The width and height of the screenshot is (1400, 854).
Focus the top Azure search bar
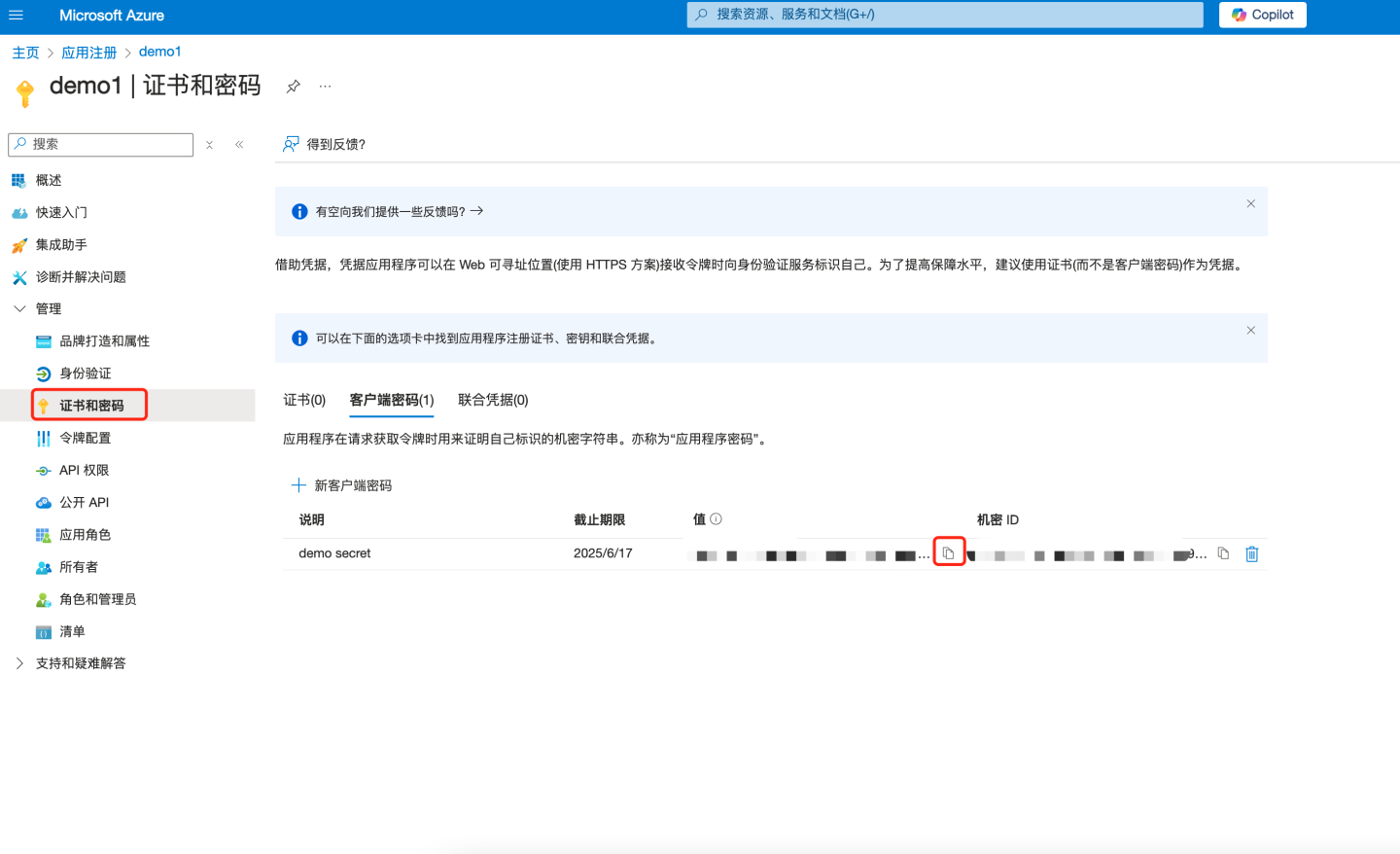pyautogui.click(x=944, y=15)
